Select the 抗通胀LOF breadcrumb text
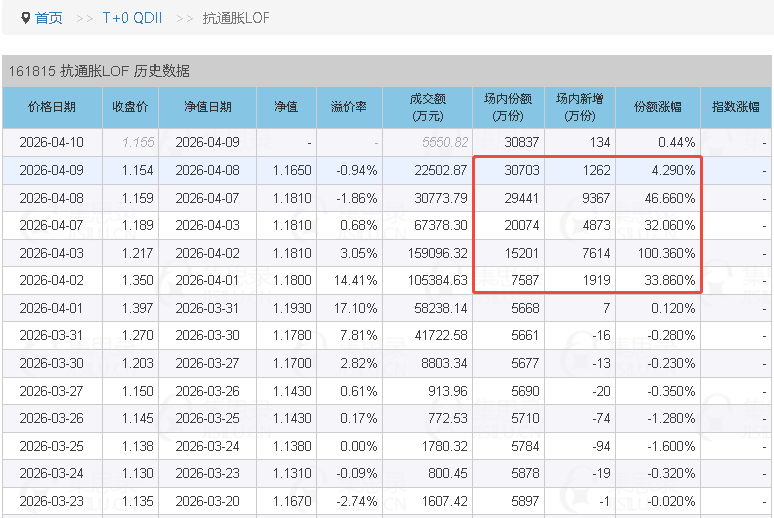This screenshot has width=774, height=518. 236,18
